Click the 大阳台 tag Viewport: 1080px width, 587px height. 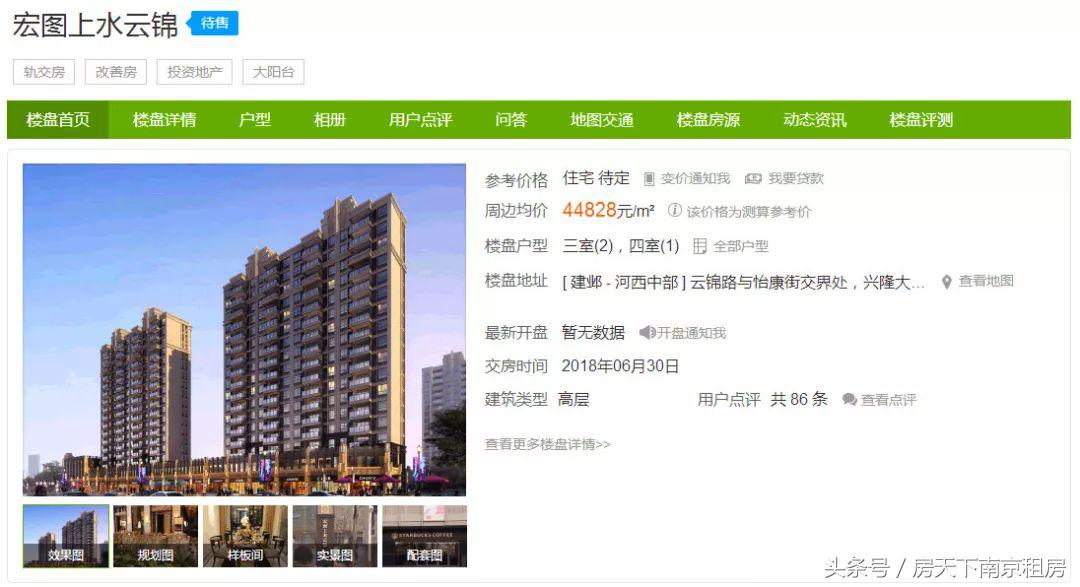pyautogui.click(x=273, y=72)
